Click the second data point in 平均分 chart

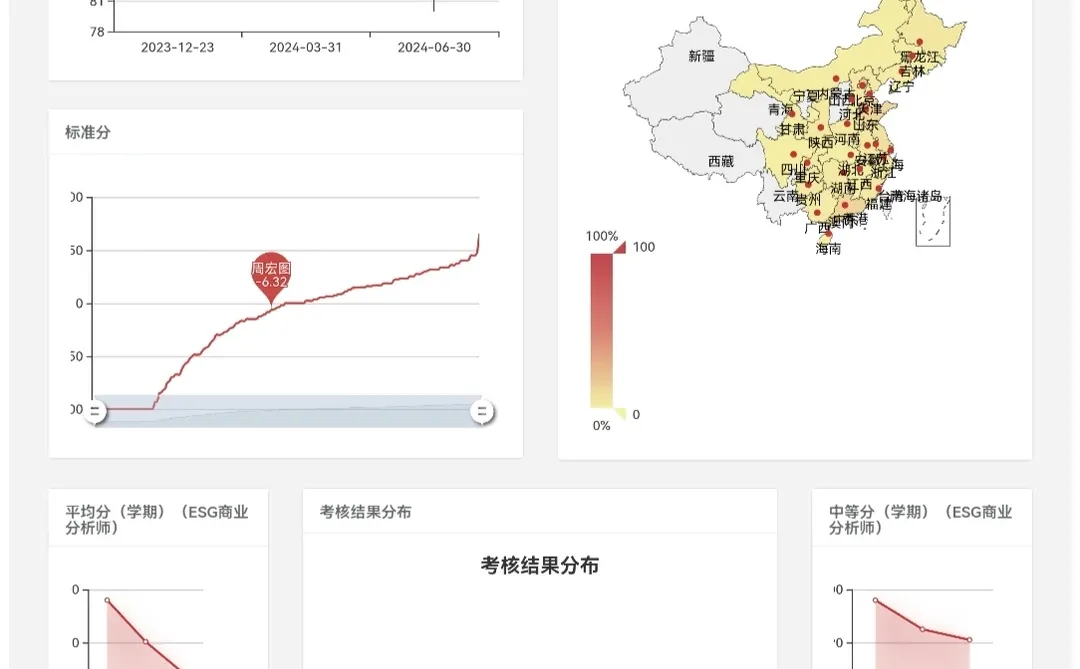coord(145,641)
